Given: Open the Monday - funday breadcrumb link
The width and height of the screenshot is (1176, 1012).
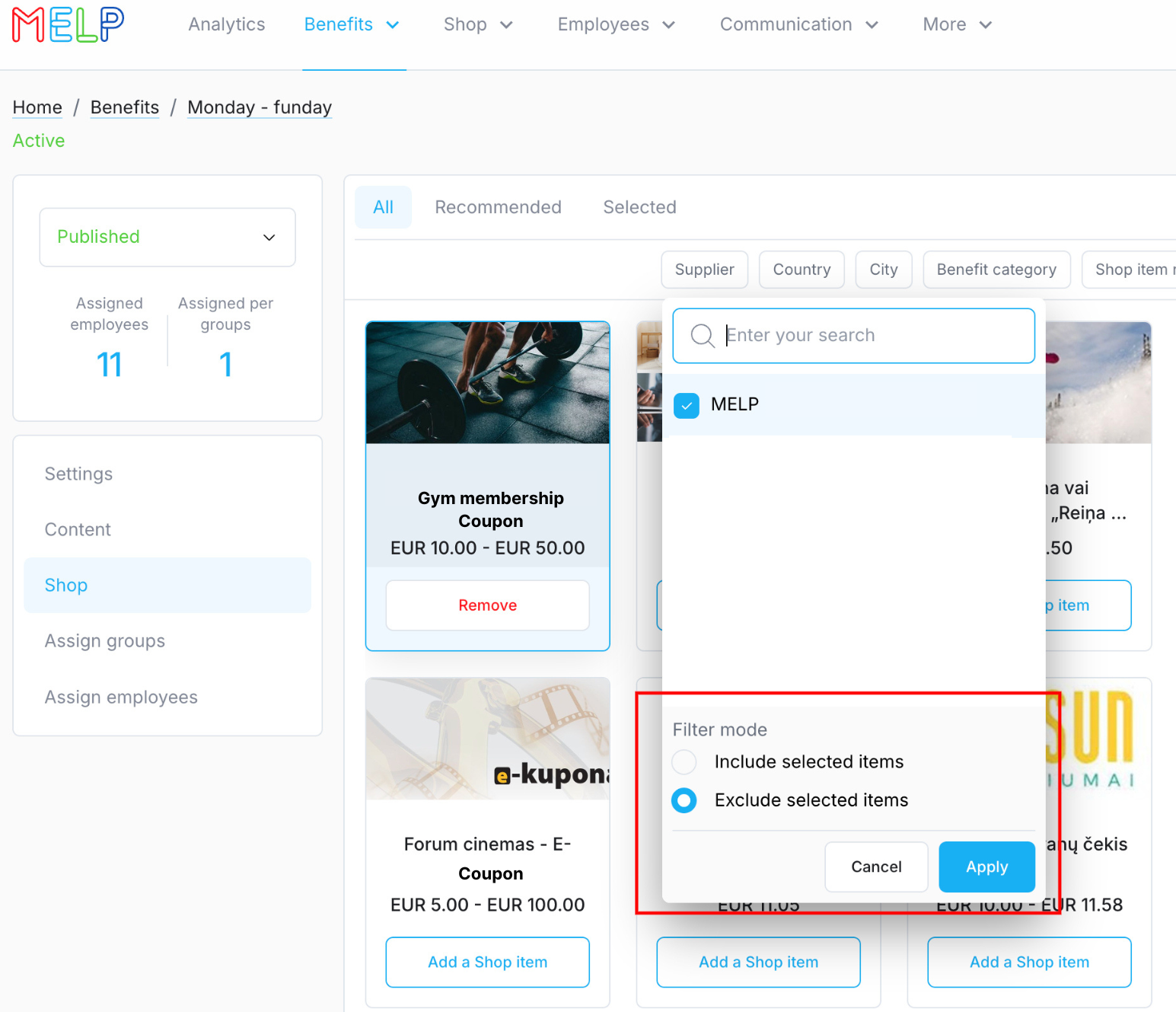Looking at the screenshot, I should tap(260, 107).
